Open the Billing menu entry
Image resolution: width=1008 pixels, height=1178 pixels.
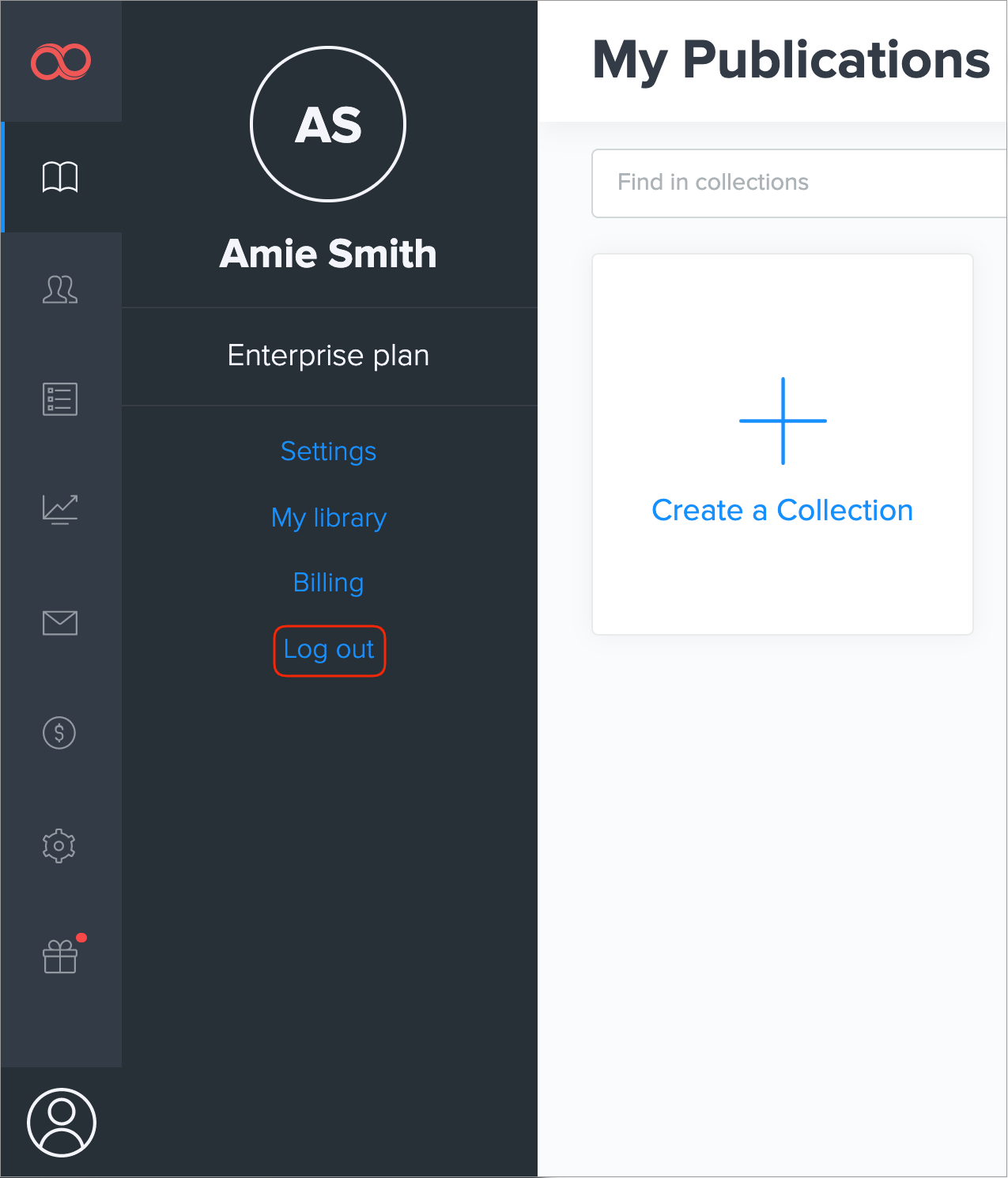[x=328, y=583]
